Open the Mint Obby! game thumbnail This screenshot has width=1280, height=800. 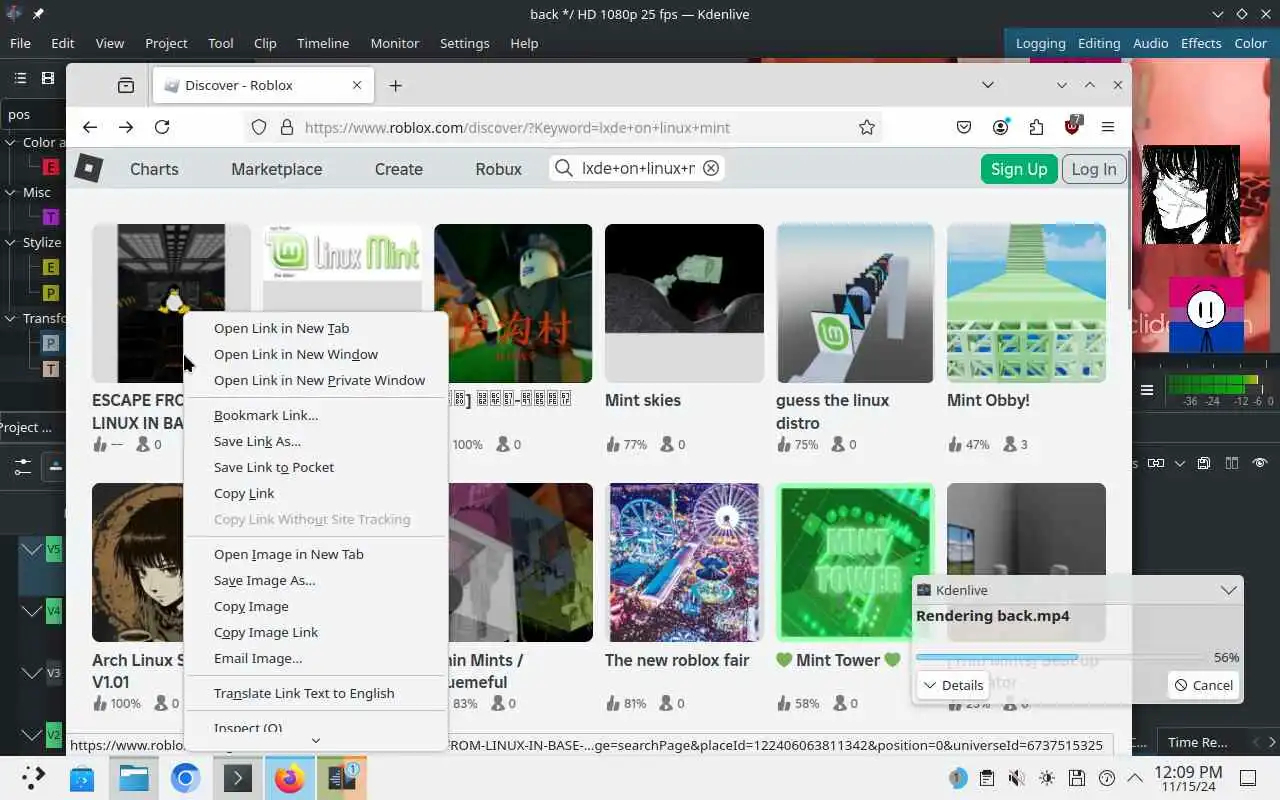pos(1026,303)
